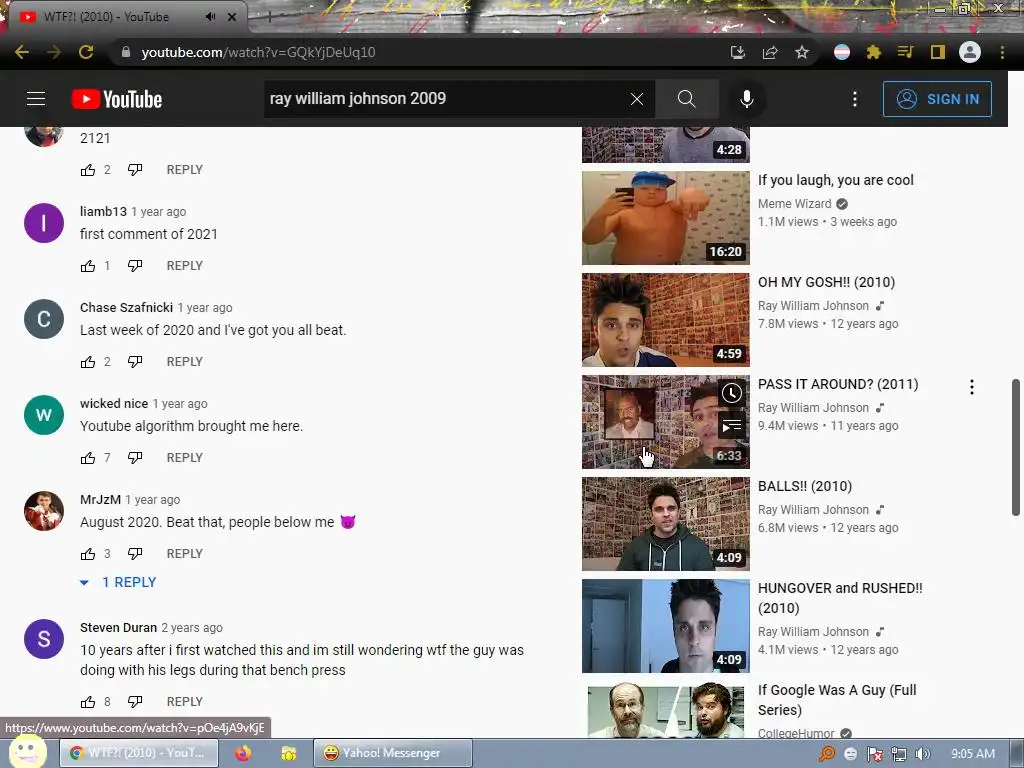
Task: Open the Chrome extensions puzzle icon
Action: click(x=874, y=52)
